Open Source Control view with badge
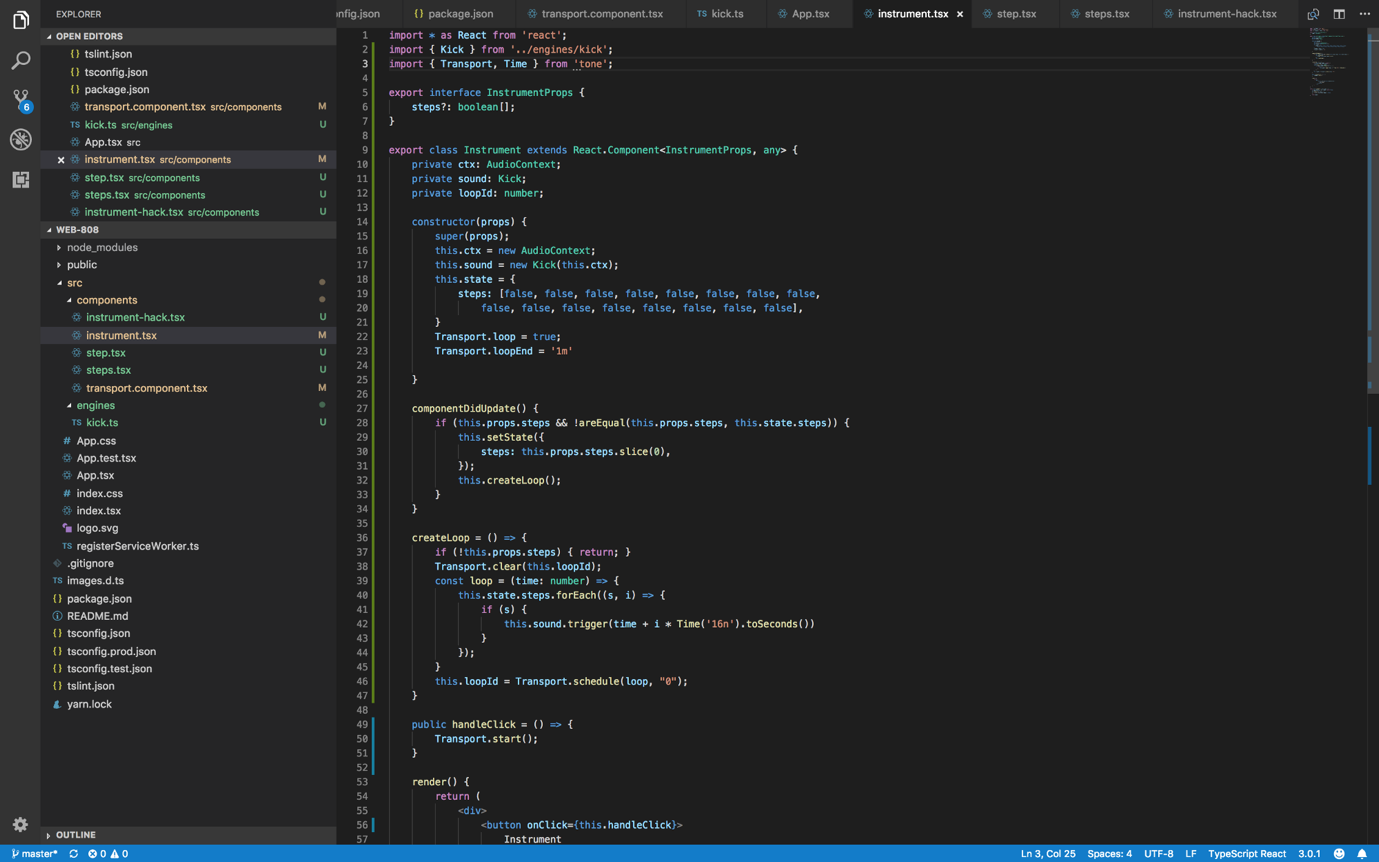Viewport: 1379px width, 862px height. (x=20, y=100)
